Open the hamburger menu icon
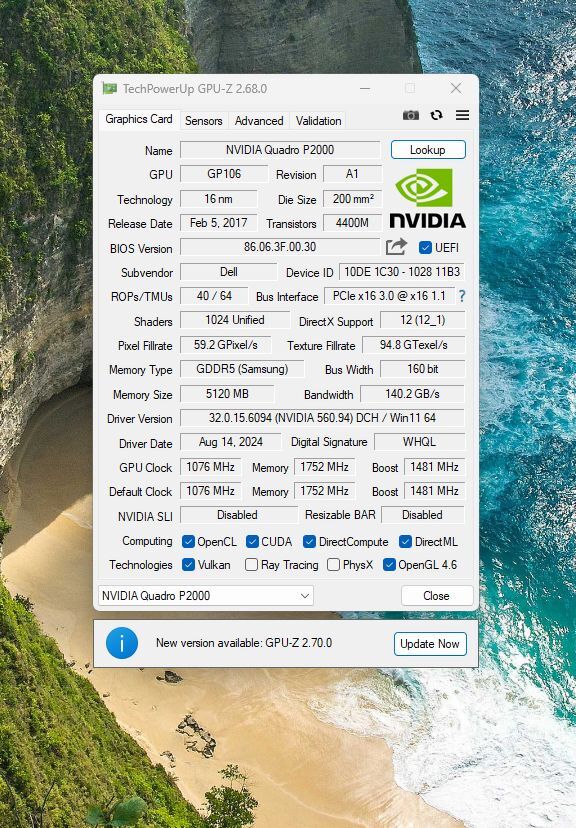The width and height of the screenshot is (576, 828). (x=462, y=115)
